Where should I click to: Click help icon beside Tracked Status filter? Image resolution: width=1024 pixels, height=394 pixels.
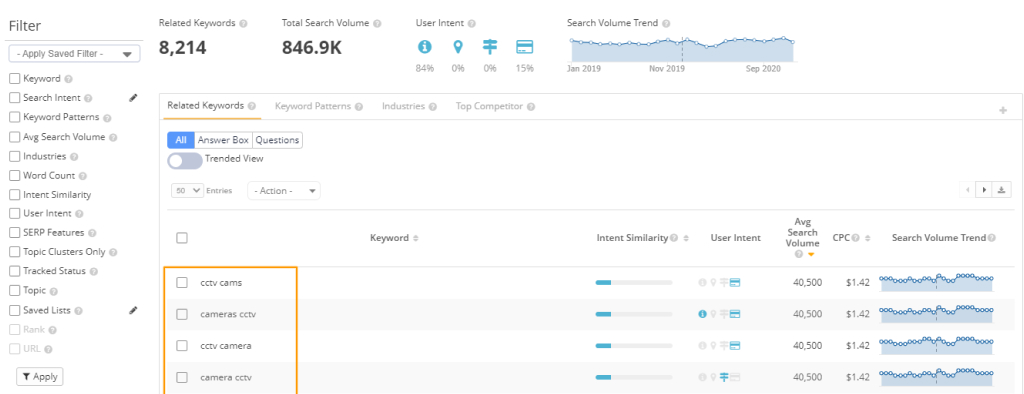93,272
